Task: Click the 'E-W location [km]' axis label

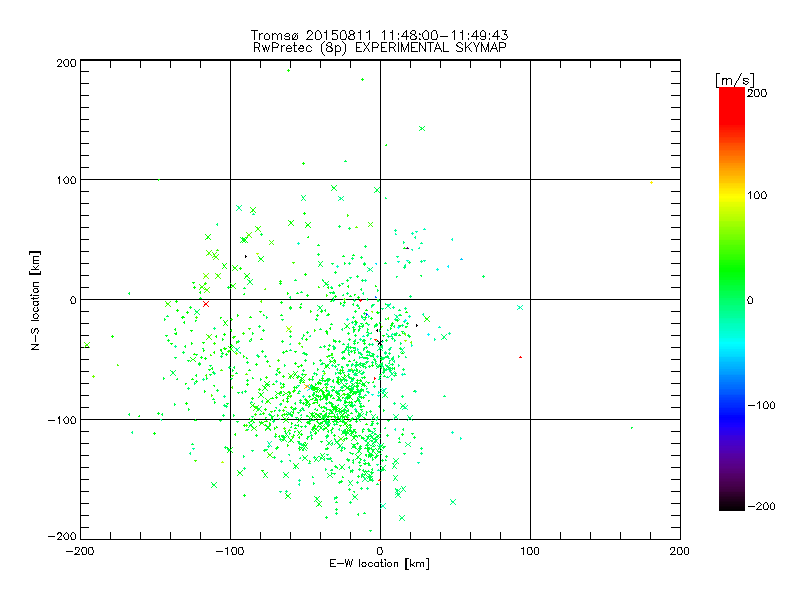Action: pyautogui.click(x=379, y=563)
